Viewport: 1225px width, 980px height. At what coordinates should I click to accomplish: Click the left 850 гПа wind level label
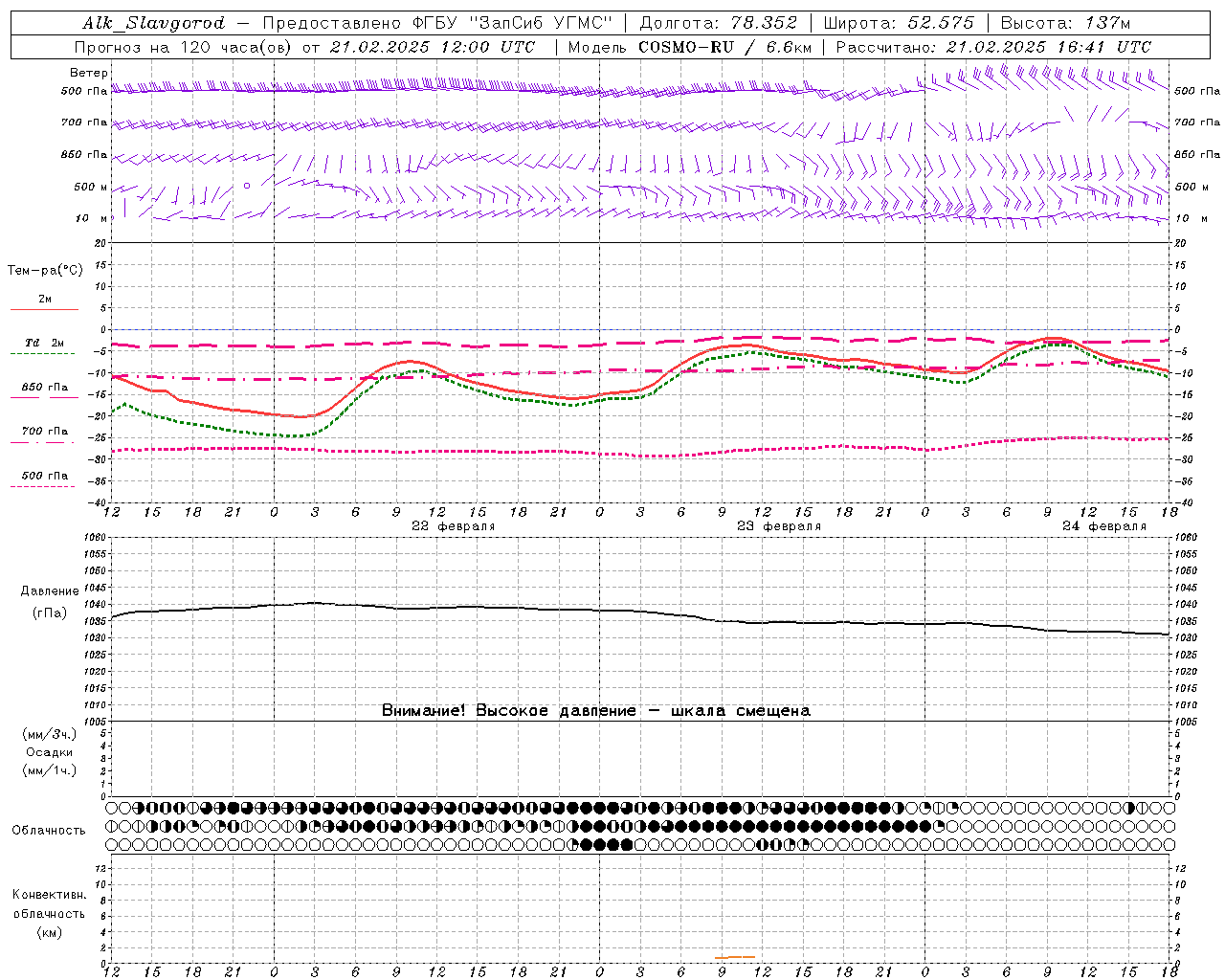click(x=84, y=154)
